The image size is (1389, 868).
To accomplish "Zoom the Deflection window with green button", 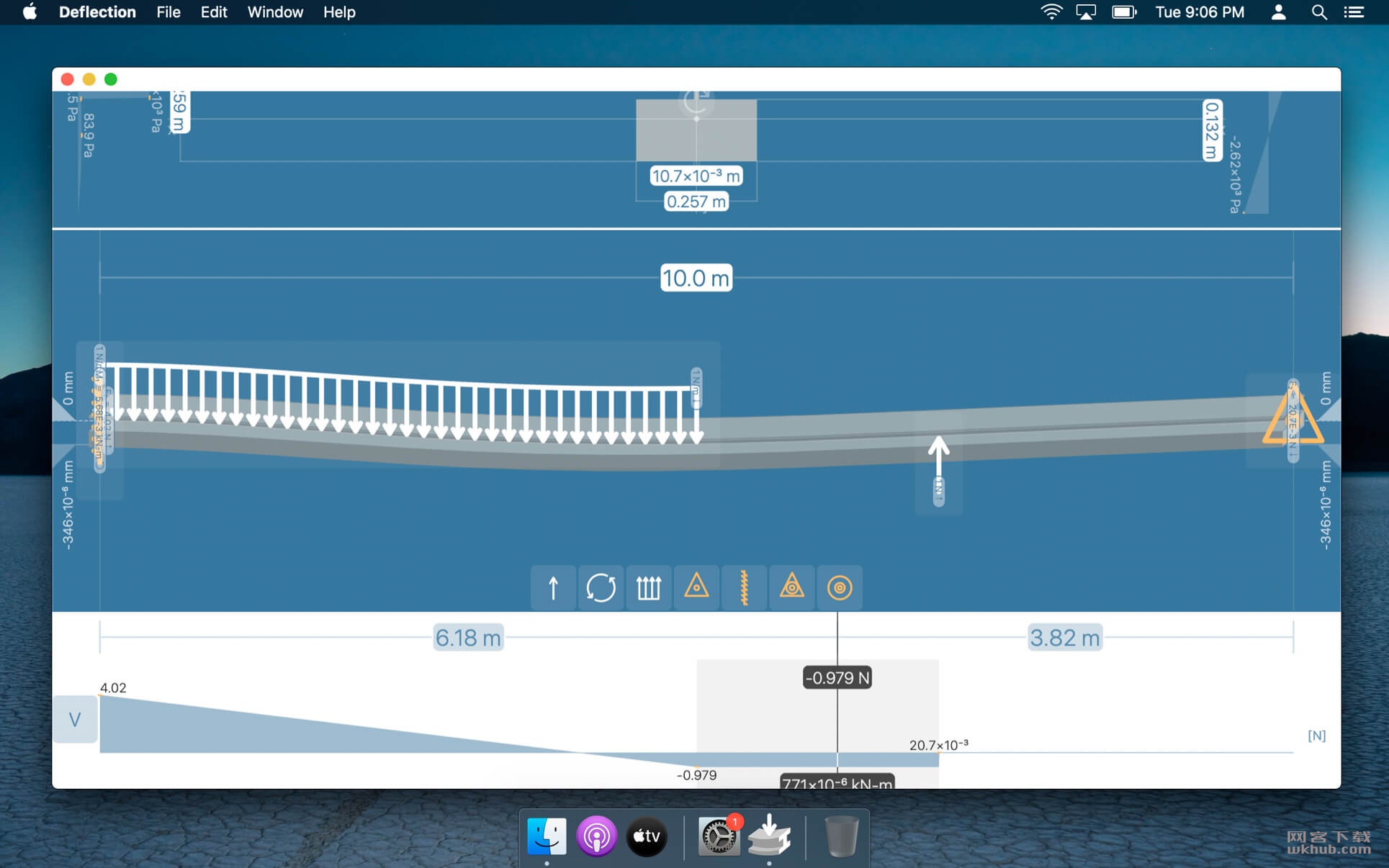I will tap(111, 79).
